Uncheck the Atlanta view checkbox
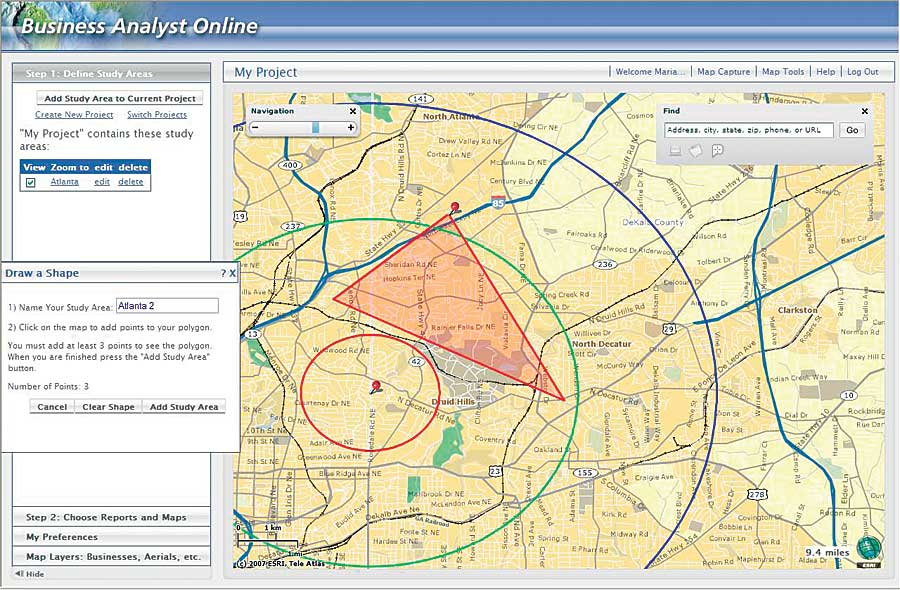This screenshot has height=590, width=900. [x=31, y=183]
